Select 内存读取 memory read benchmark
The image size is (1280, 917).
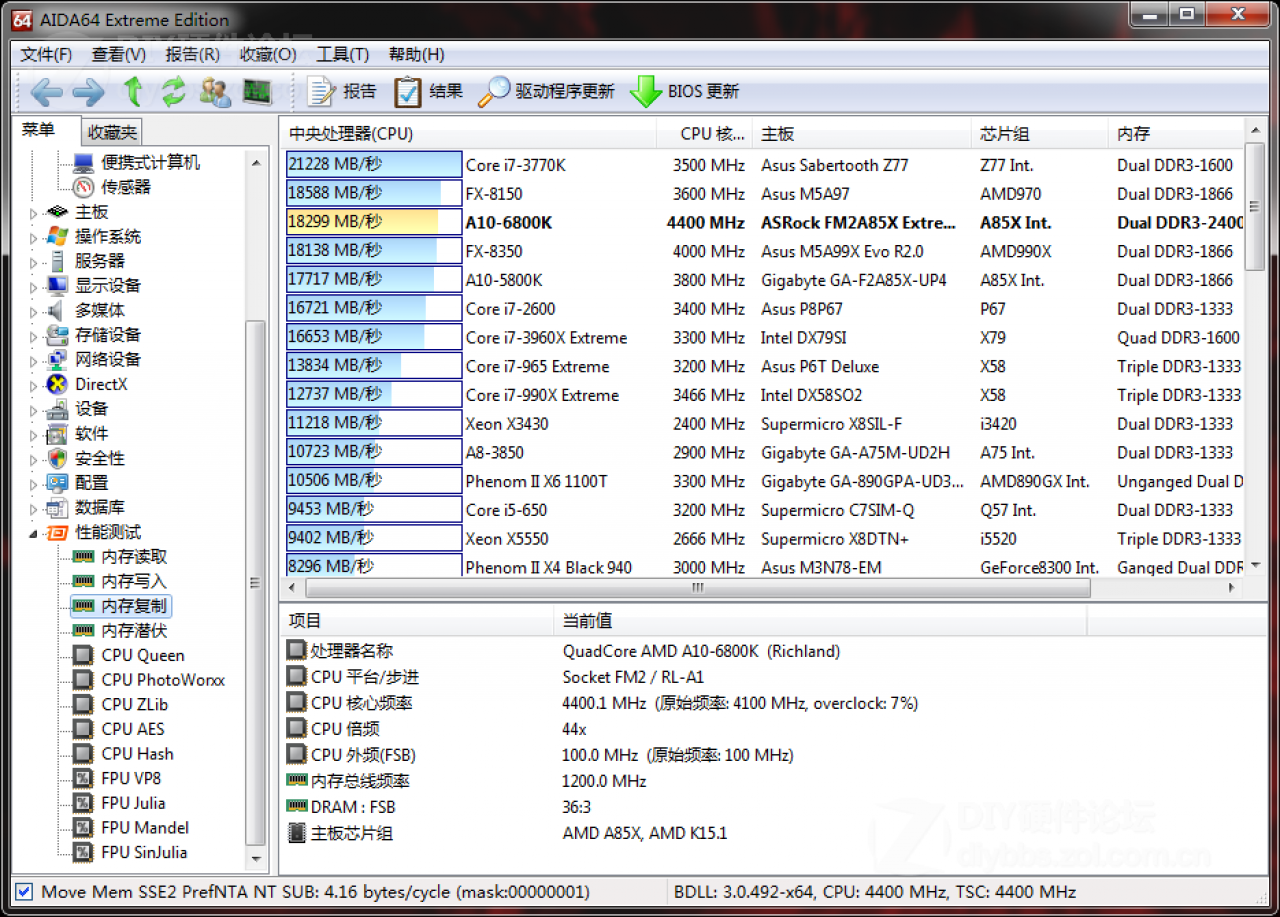pos(134,557)
